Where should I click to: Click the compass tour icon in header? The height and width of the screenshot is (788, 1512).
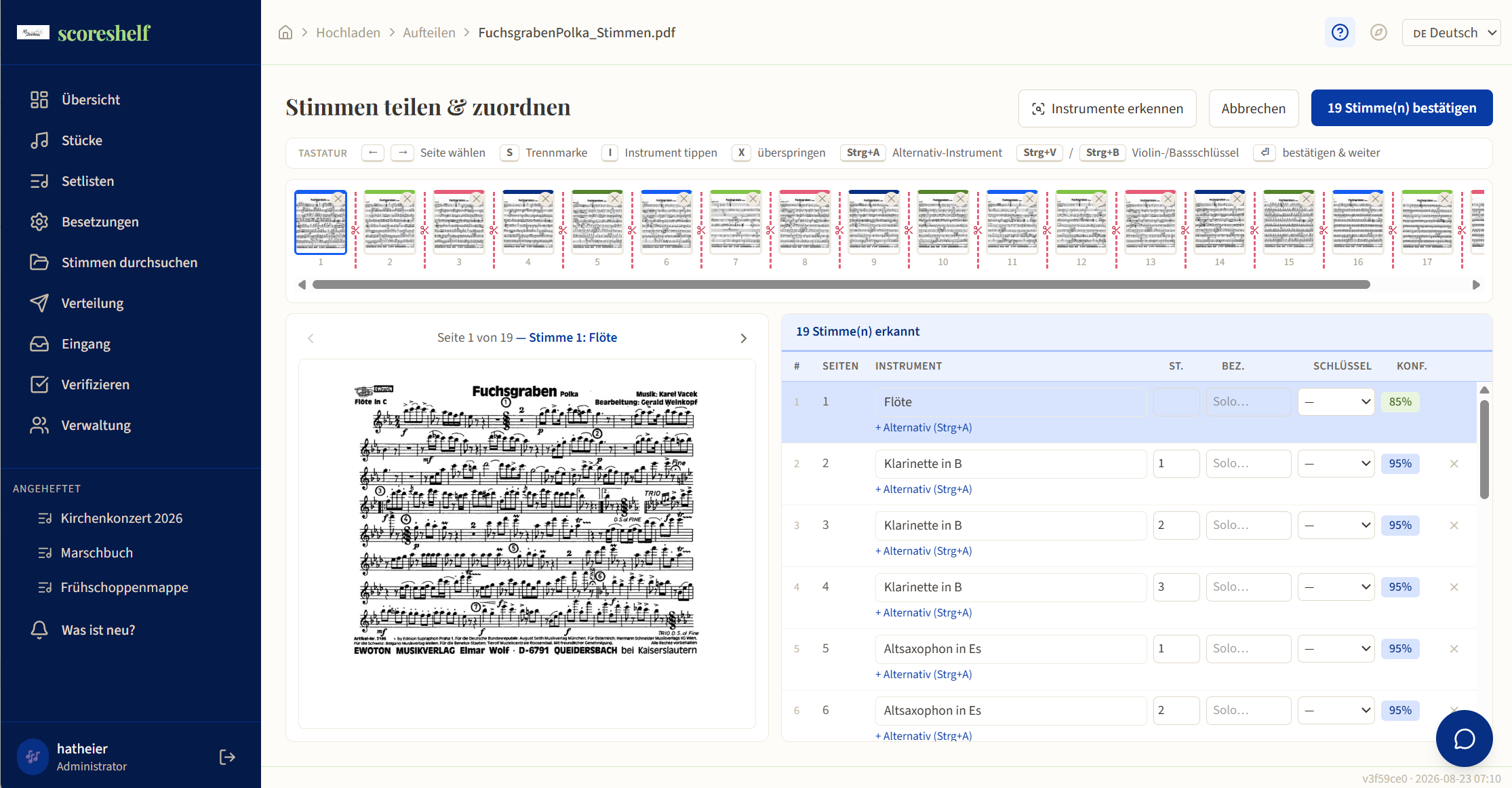coord(1378,33)
